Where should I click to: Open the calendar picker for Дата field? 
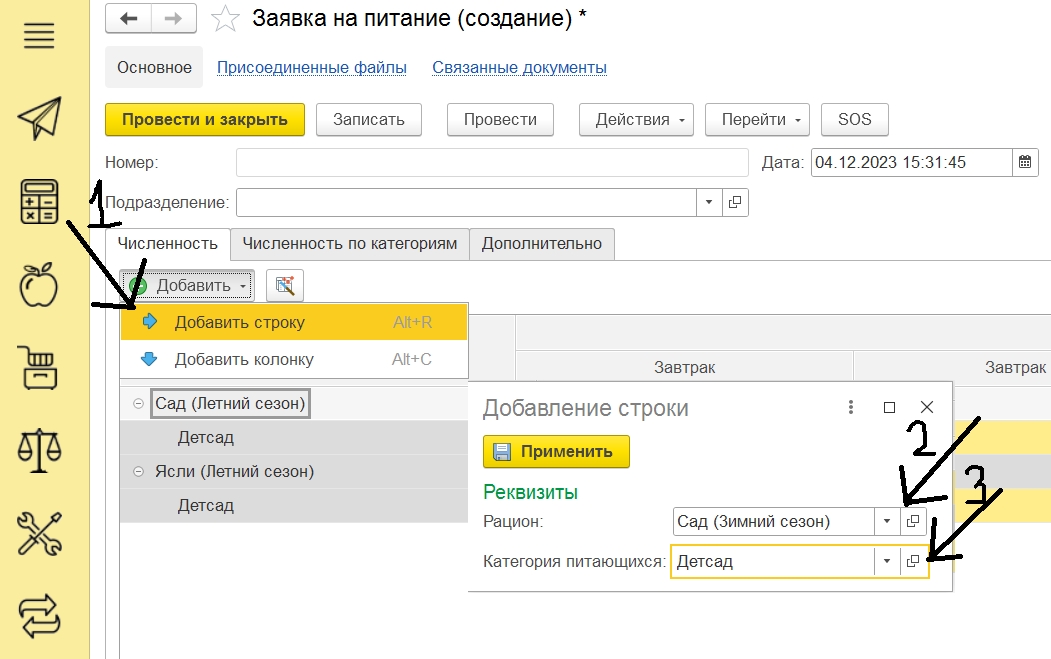(1025, 162)
